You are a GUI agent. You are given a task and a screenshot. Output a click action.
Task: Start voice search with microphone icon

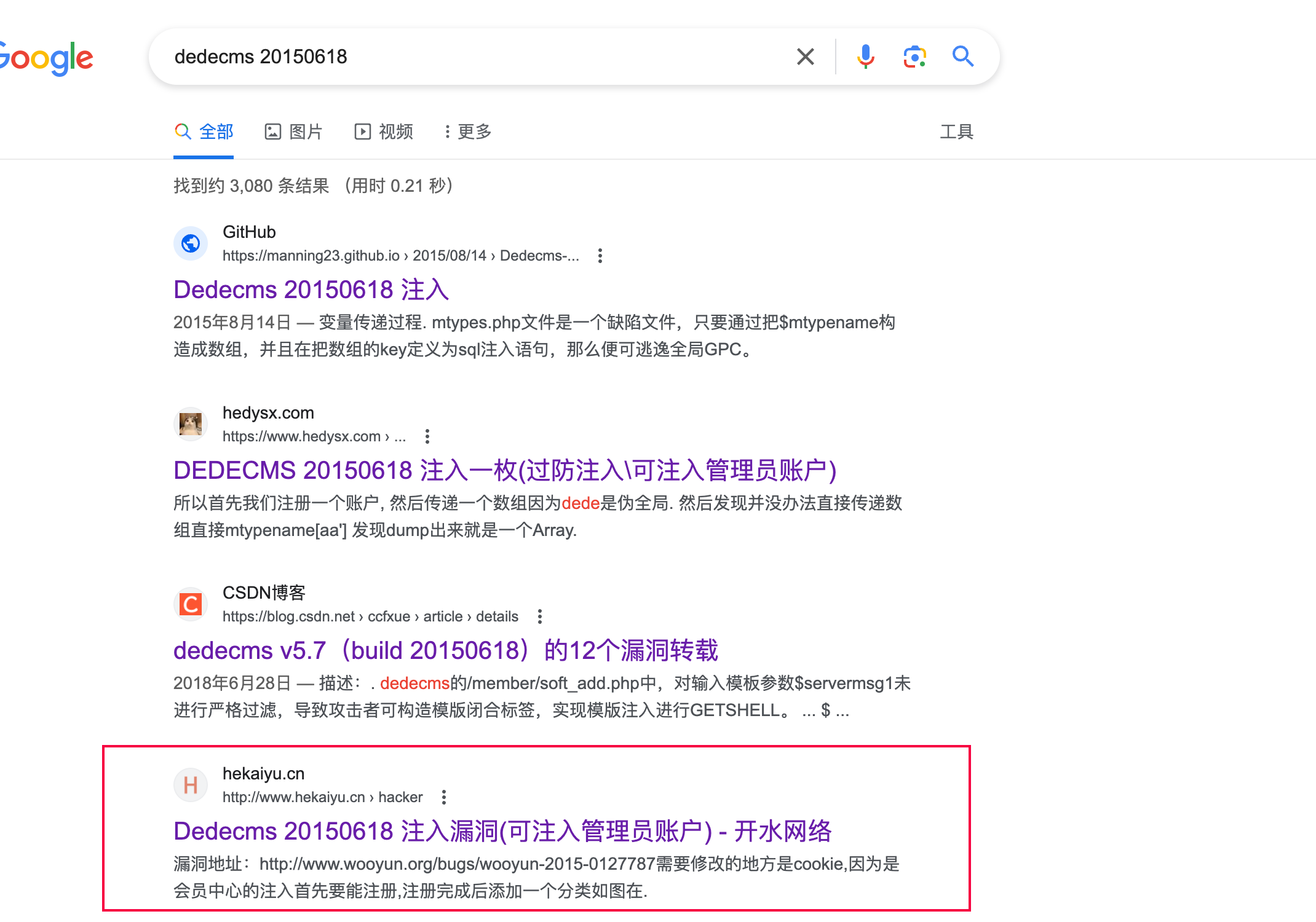click(865, 57)
